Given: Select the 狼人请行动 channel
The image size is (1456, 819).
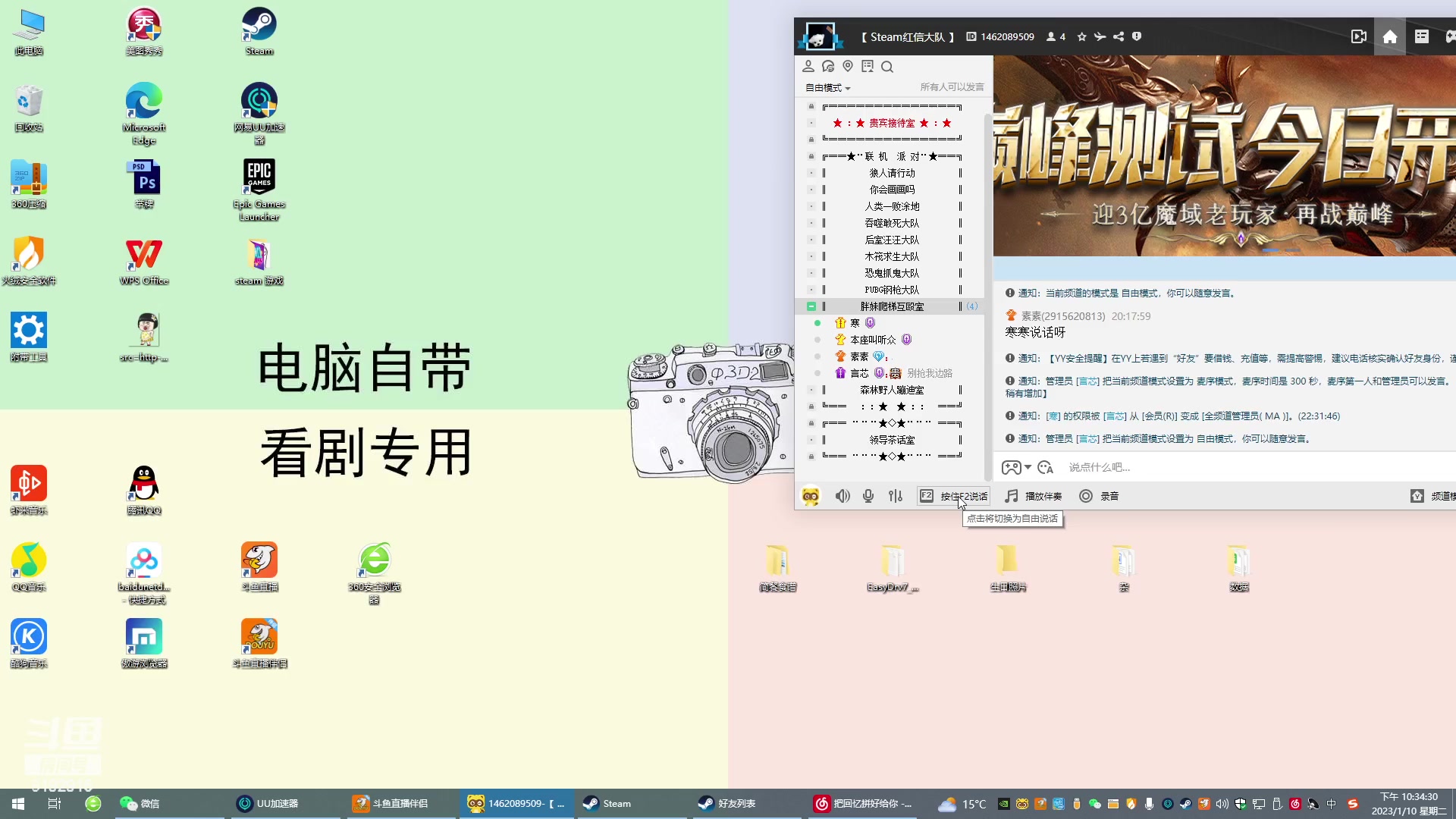Looking at the screenshot, I should pyautogui.click(x=892, y=173).
